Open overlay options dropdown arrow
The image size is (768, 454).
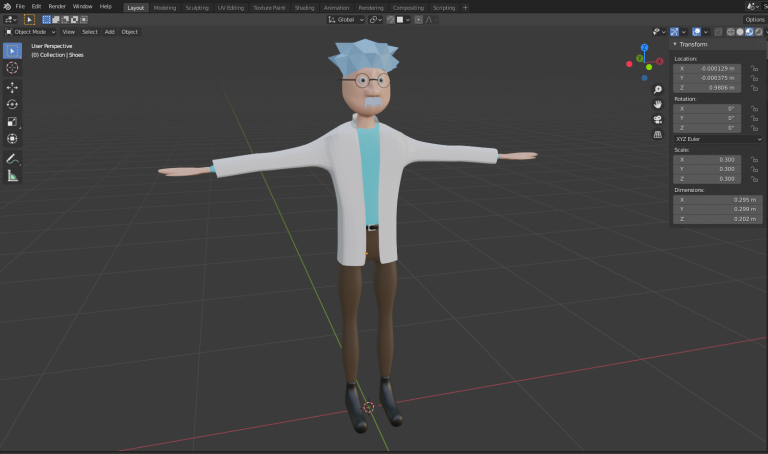[706, 32]
